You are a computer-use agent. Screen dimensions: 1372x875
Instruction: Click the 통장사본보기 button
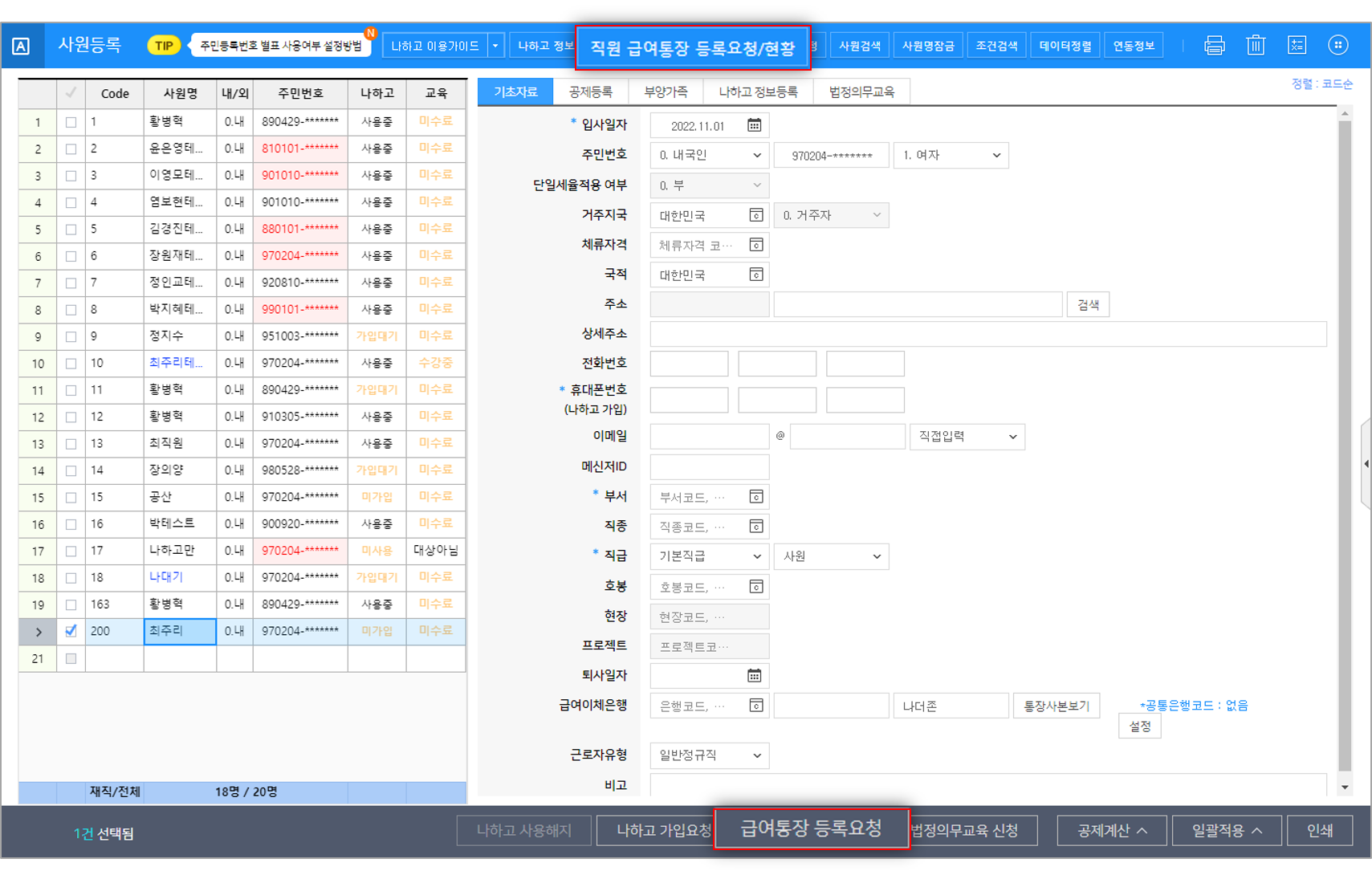1056,706
